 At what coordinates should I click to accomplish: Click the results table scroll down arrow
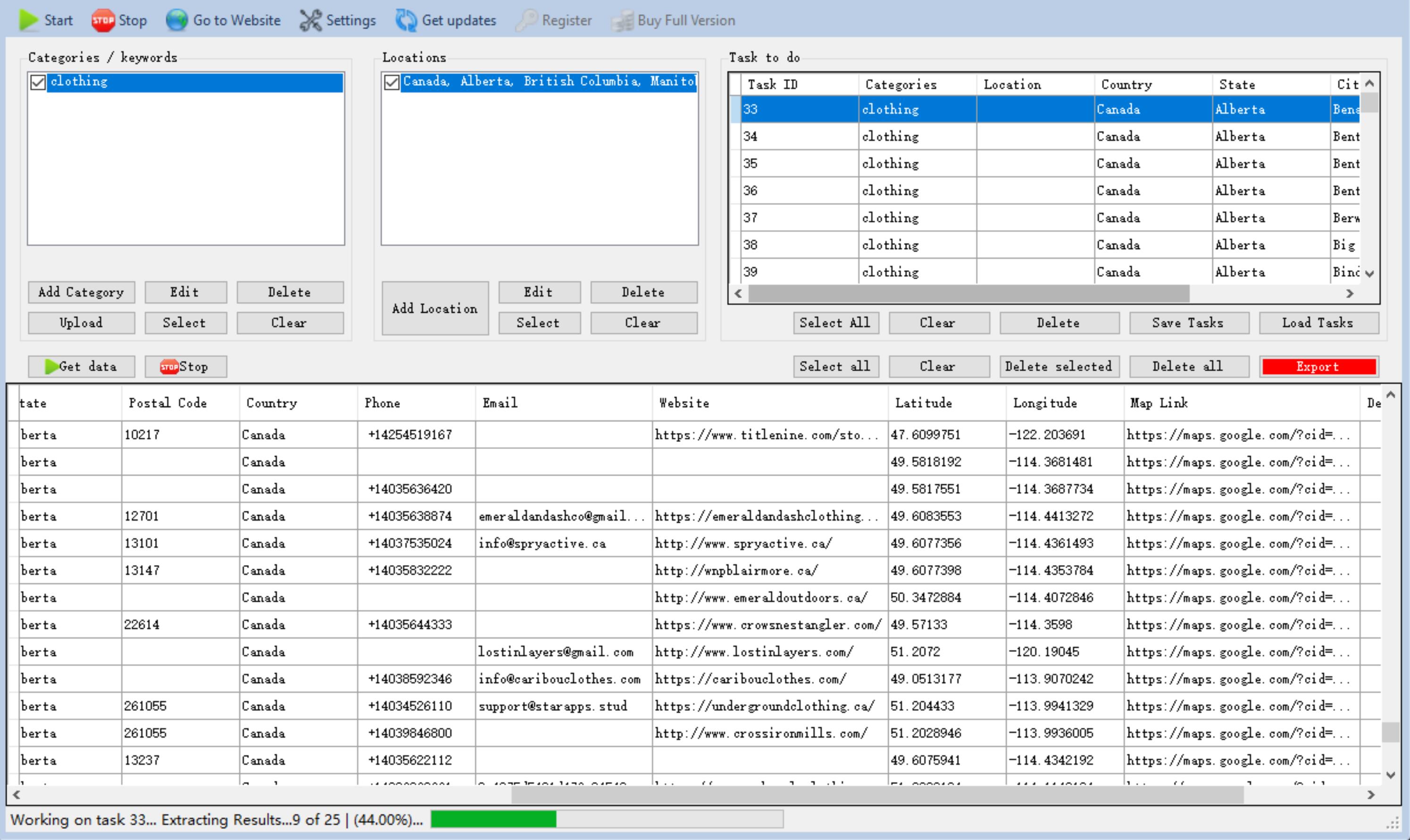point(1391,775)
